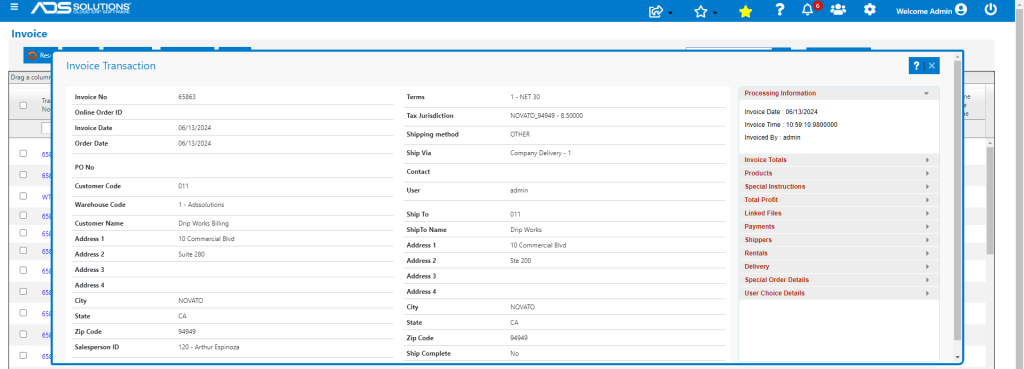
Task: Open dropdown arrow beside share icon
Action: [x=670, y=14]
